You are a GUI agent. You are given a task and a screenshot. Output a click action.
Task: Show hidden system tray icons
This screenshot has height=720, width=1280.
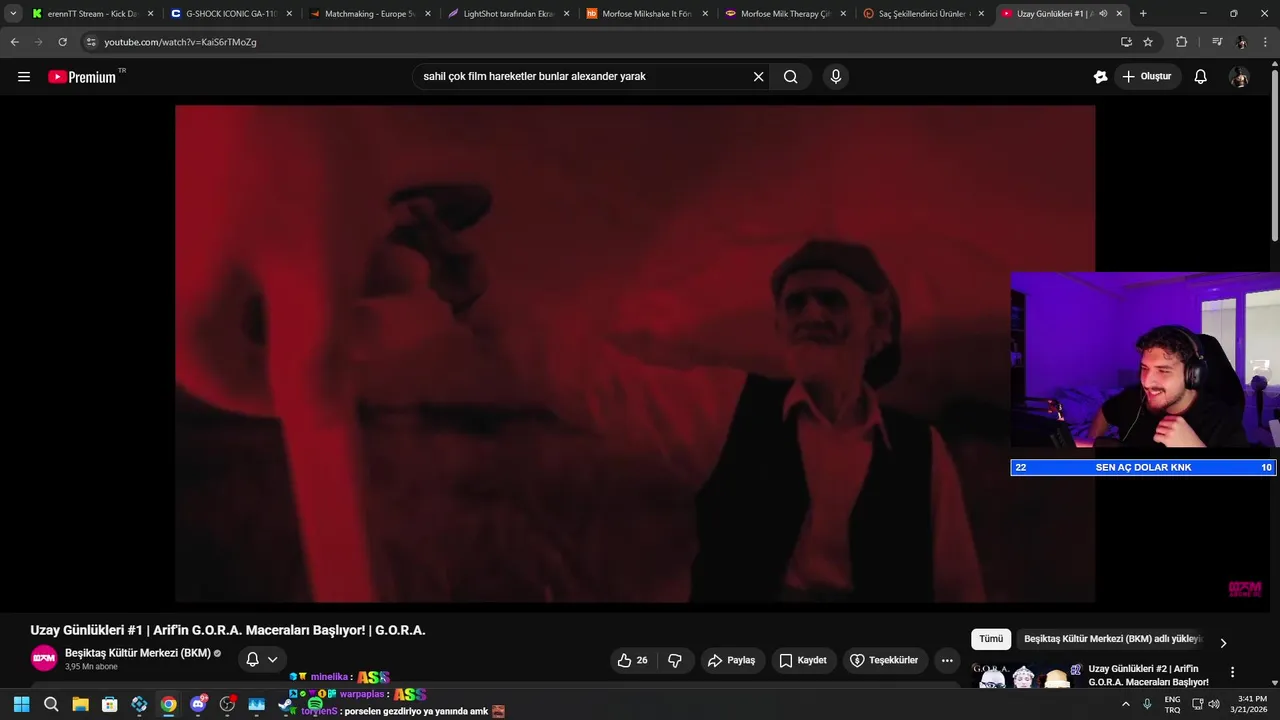(1125, 704)
